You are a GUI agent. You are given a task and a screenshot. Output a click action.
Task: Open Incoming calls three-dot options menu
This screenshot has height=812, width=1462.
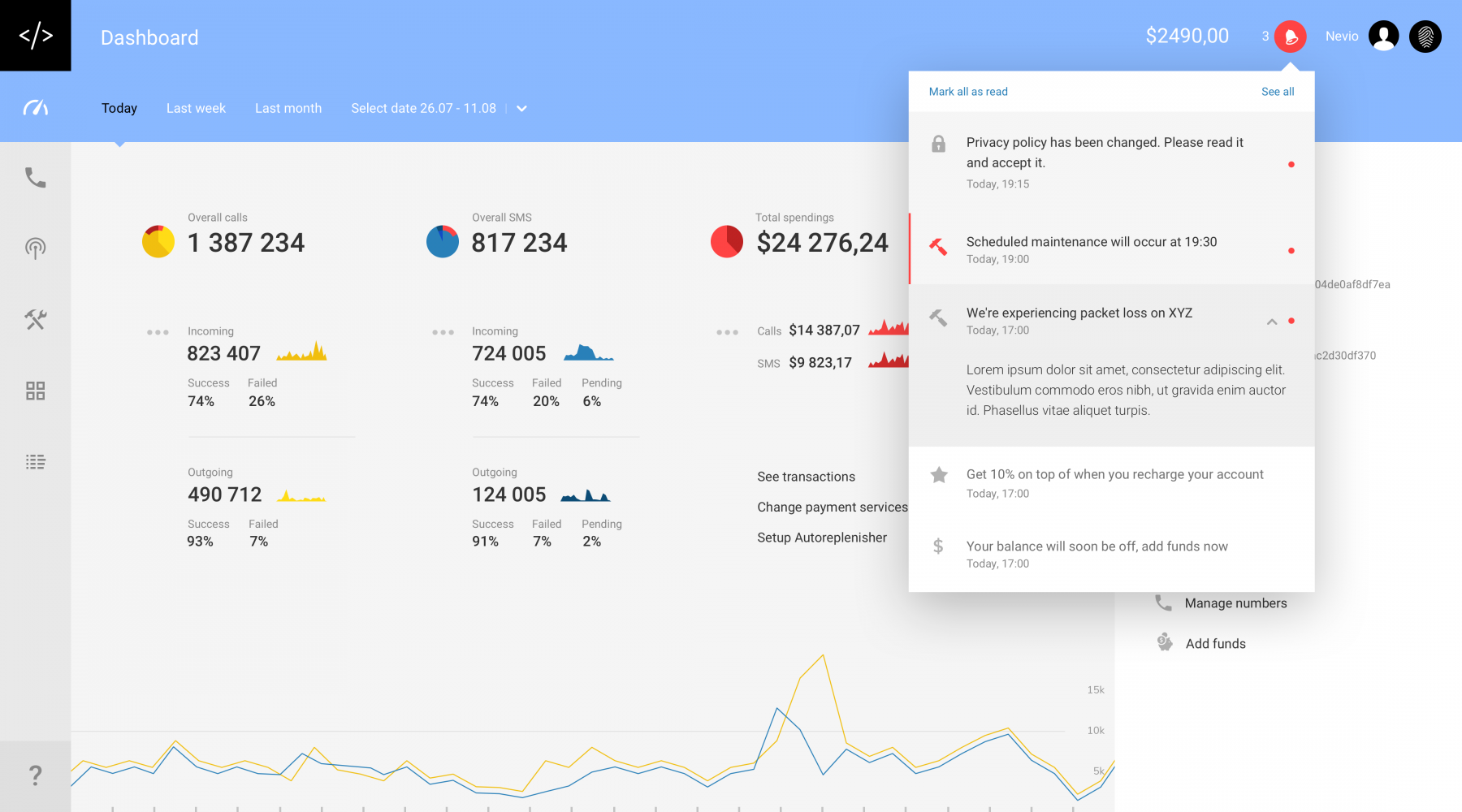tap(158, 332)
